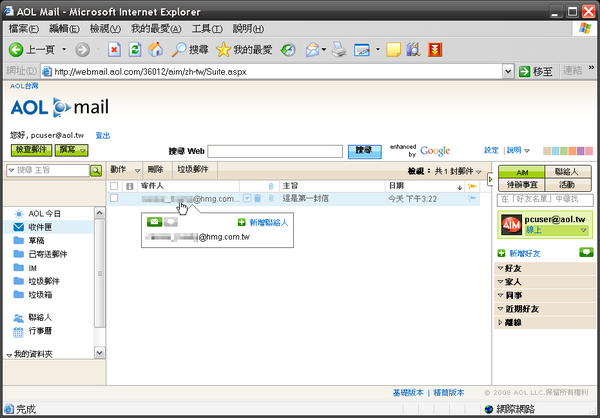Collapse the right AIM panel arrow

pos(490,179)
